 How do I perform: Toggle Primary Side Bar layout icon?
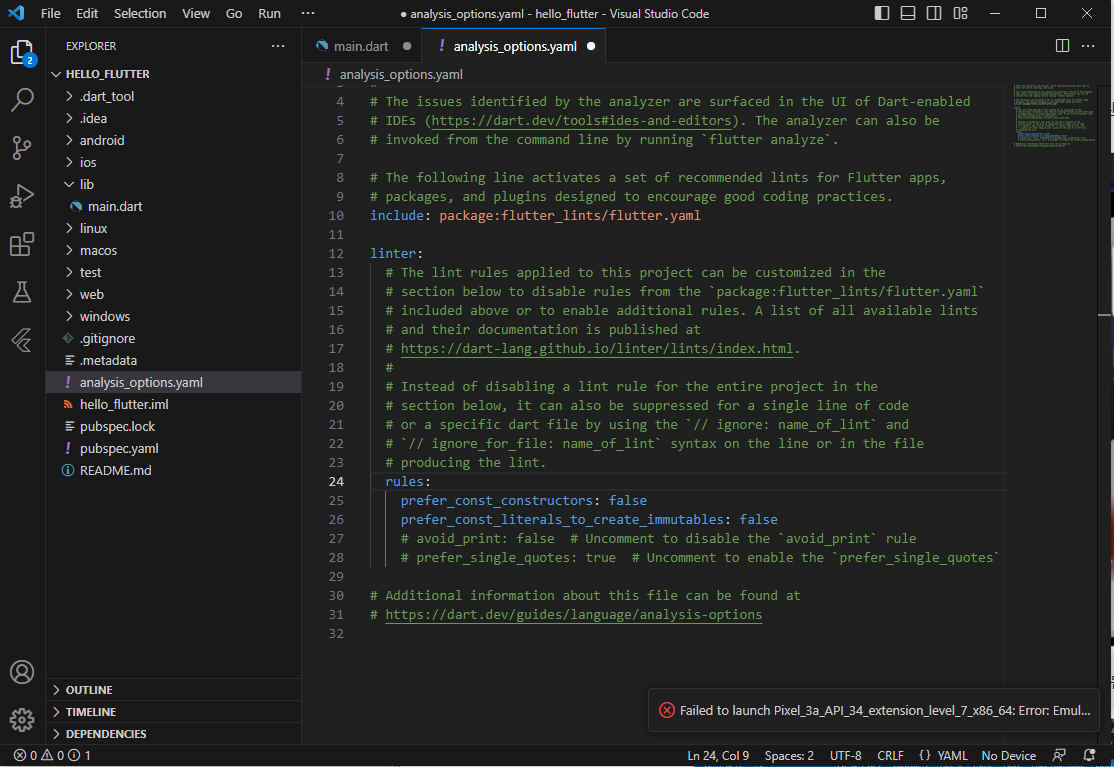[882, 13]
